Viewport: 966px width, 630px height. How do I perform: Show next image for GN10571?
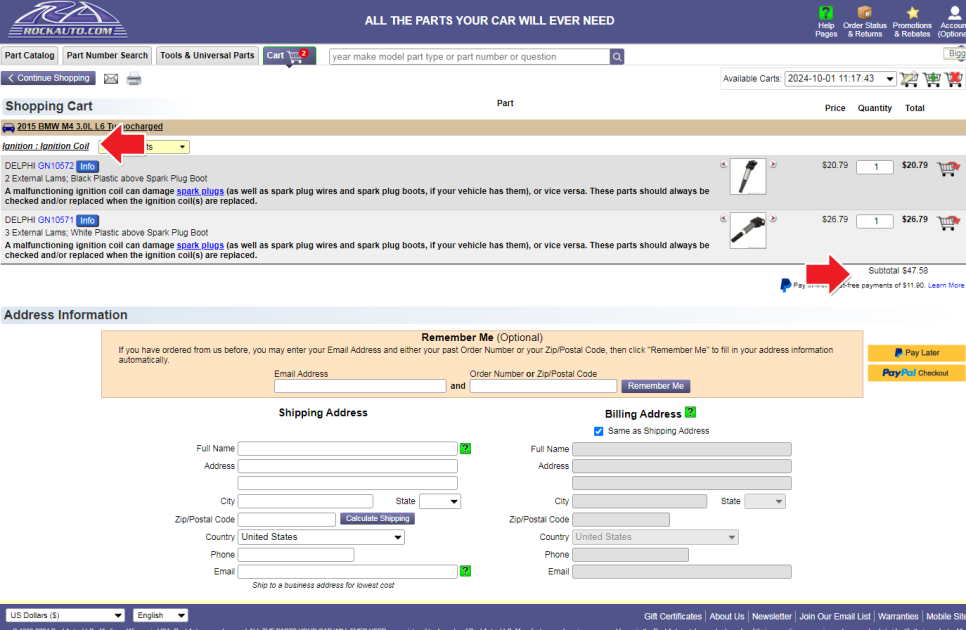pyautogui.click(x=773, y=219)
